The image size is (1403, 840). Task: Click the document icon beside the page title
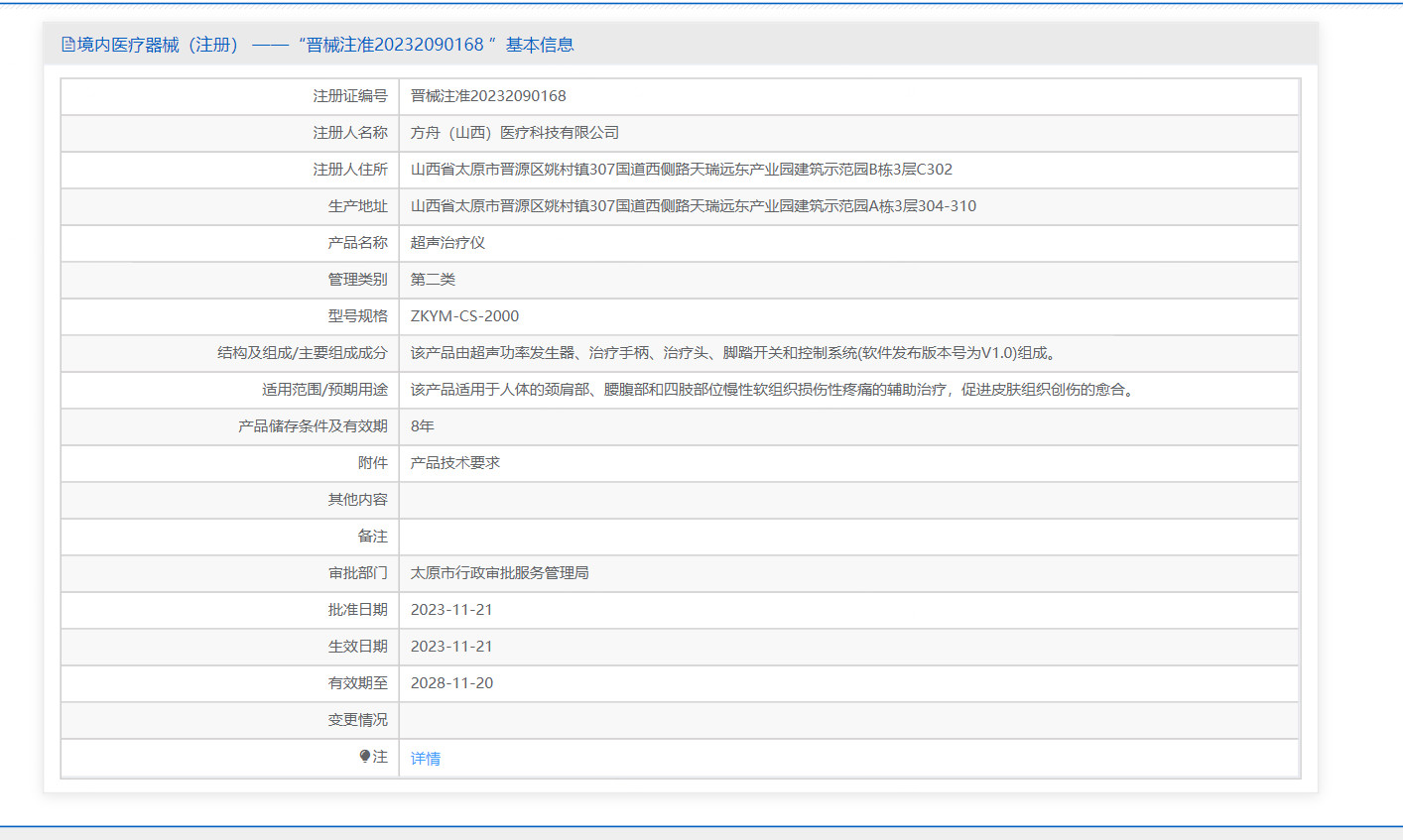click(x=68, y=44)
